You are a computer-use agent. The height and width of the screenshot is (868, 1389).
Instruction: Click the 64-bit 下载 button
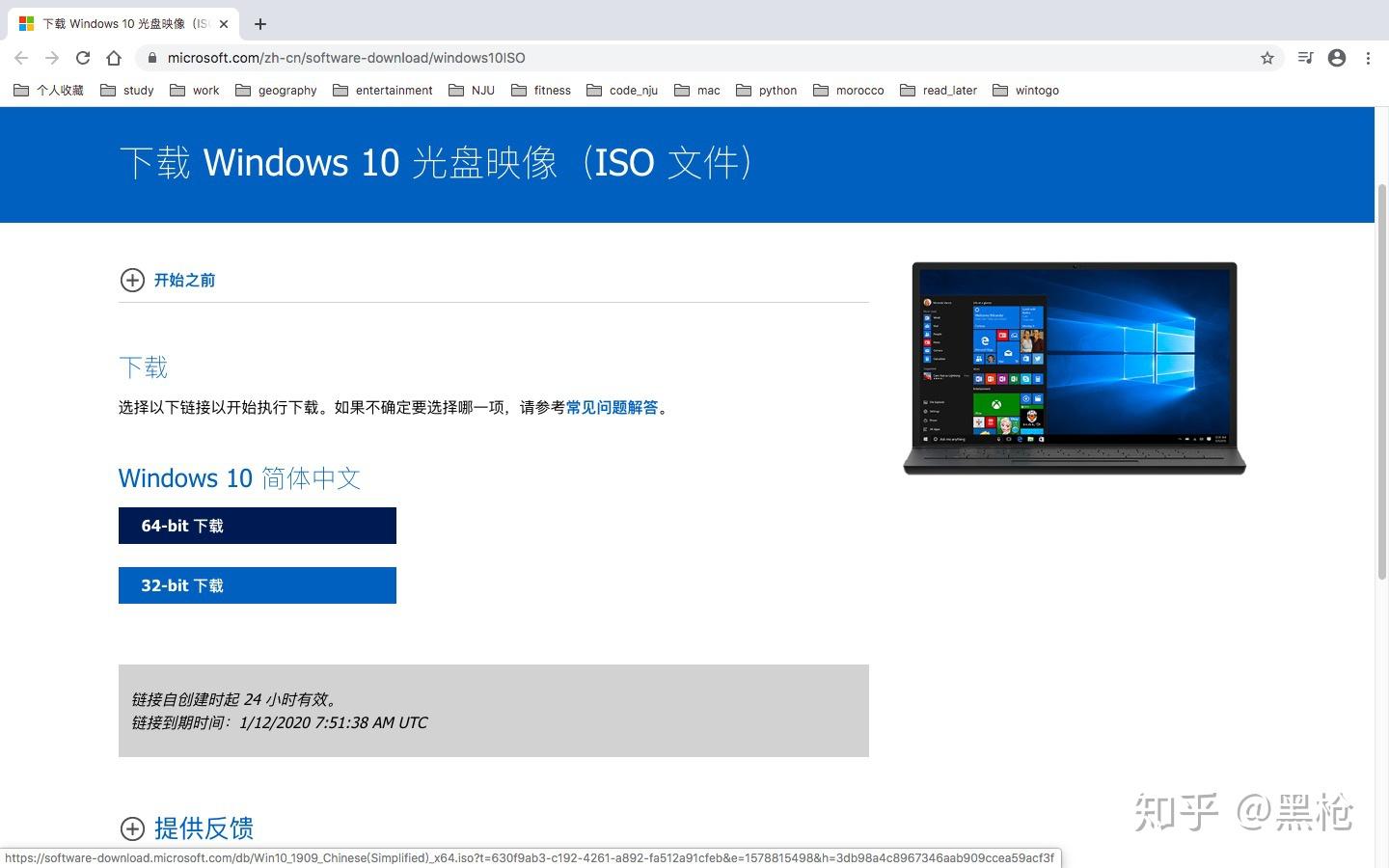[257, 526]
